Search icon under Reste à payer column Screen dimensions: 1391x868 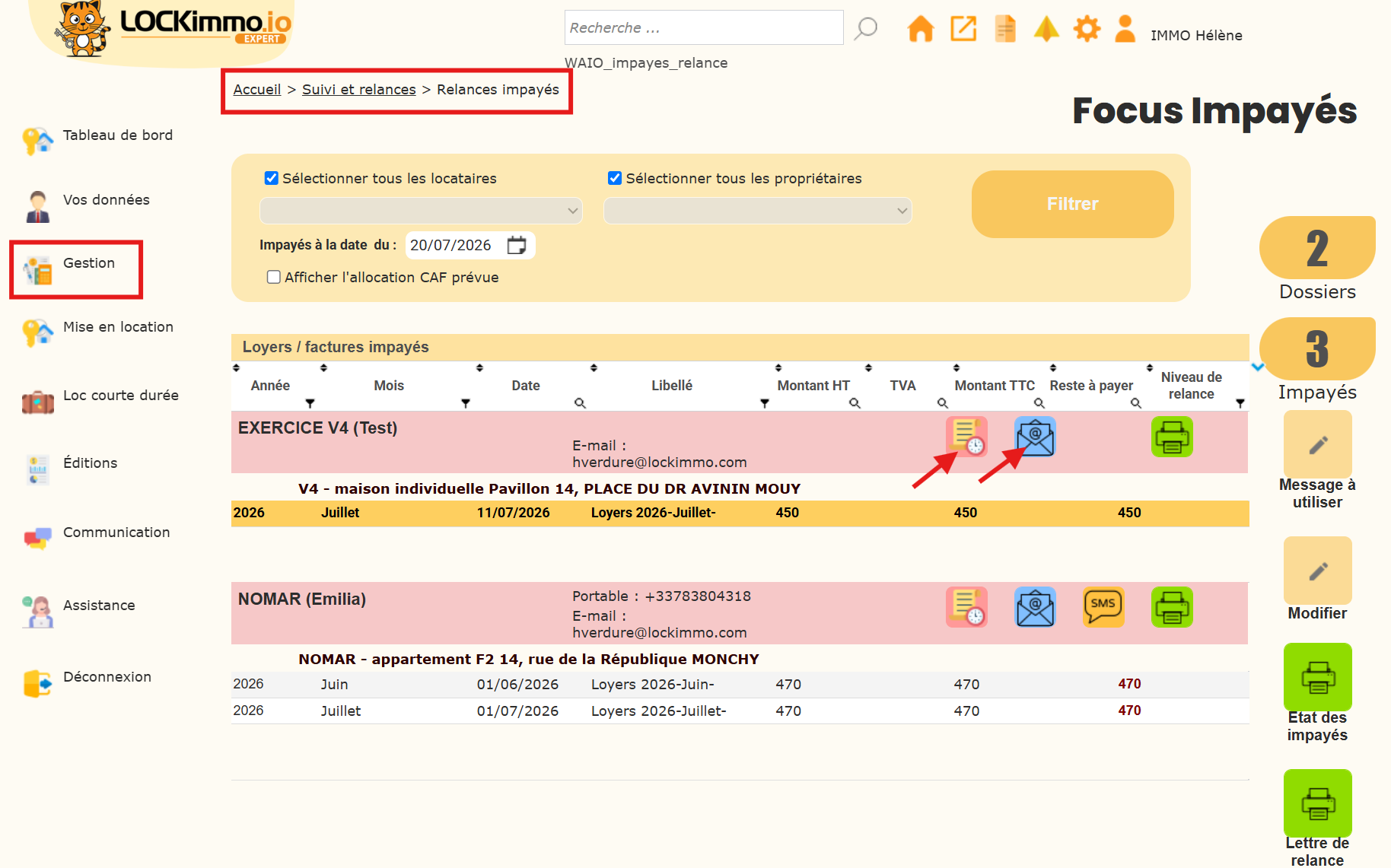click(x=1135, y=403)
